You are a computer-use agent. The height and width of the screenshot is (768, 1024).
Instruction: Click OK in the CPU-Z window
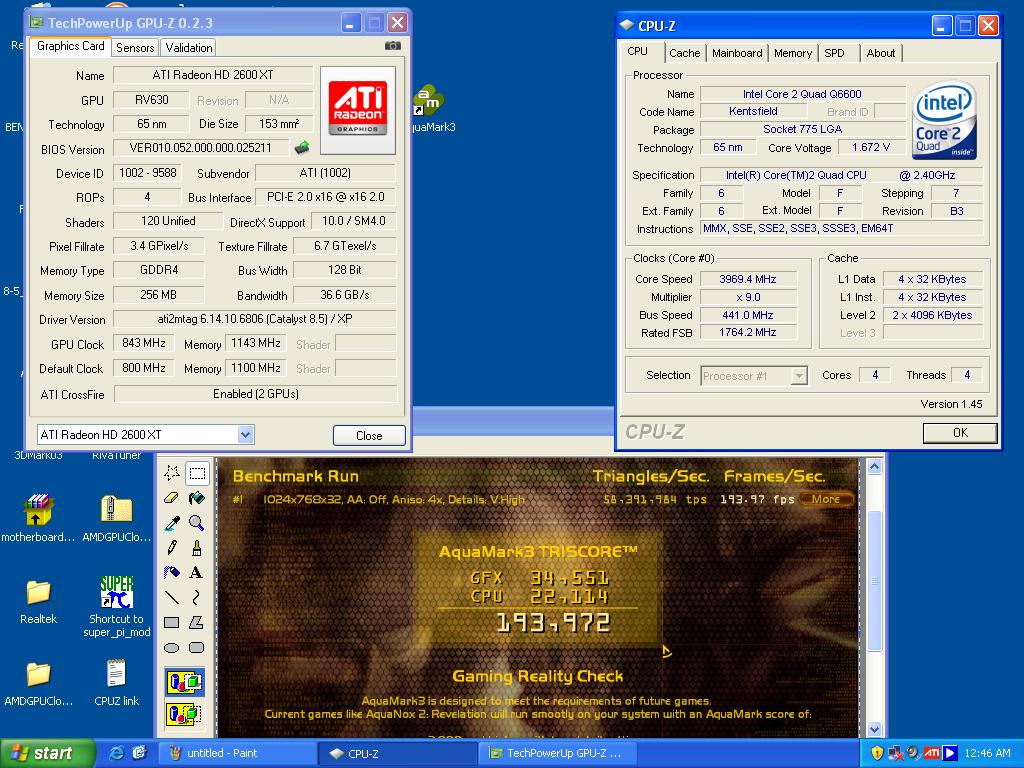(960, 432)
